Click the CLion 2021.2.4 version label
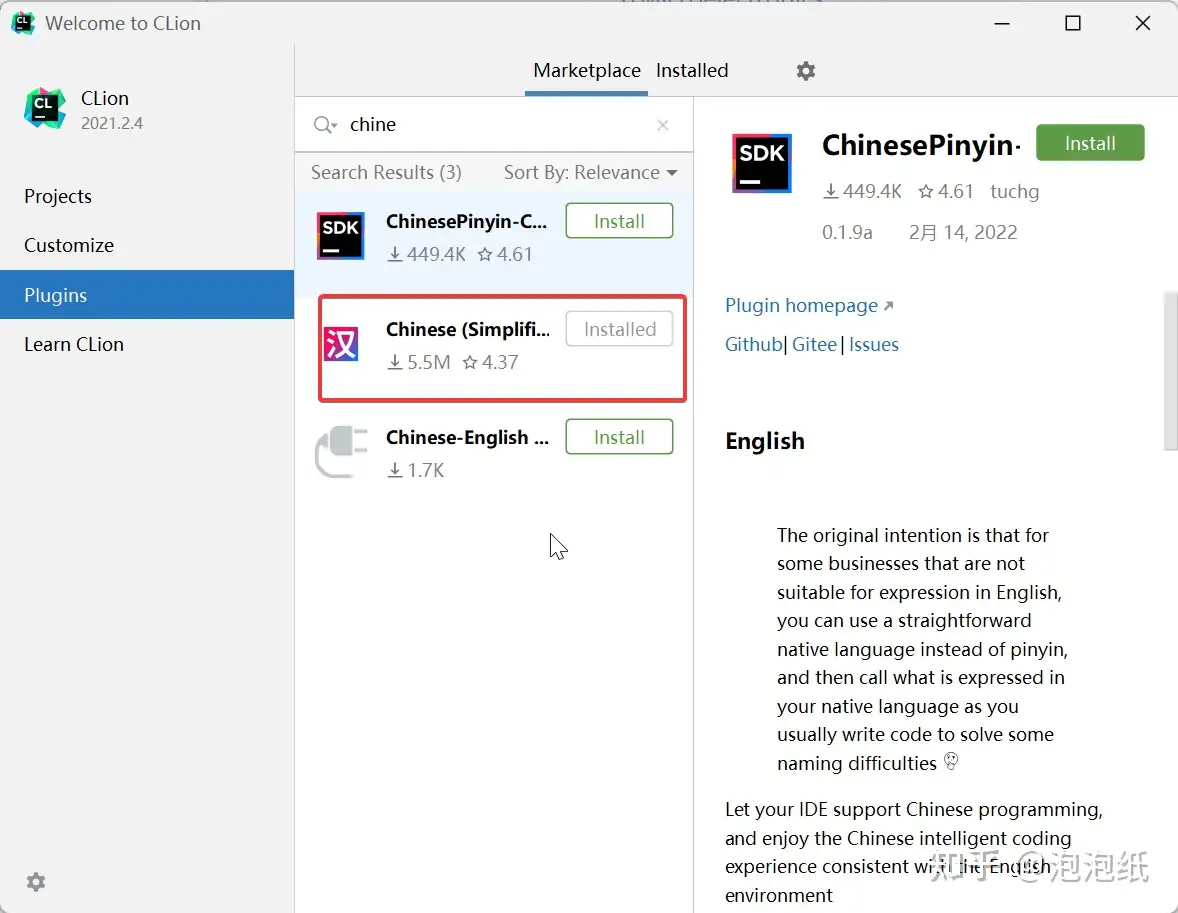This screenshot has height=913, width=1178. (112, 123)
